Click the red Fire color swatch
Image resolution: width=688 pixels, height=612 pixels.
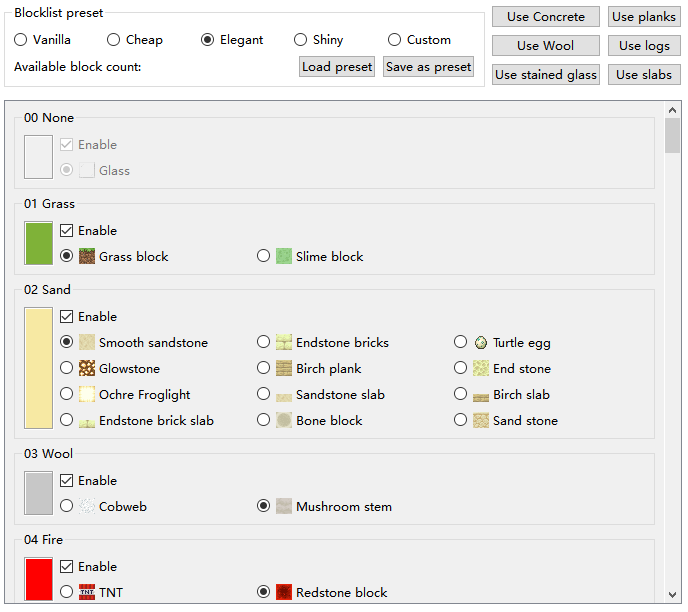coord(38,580)
